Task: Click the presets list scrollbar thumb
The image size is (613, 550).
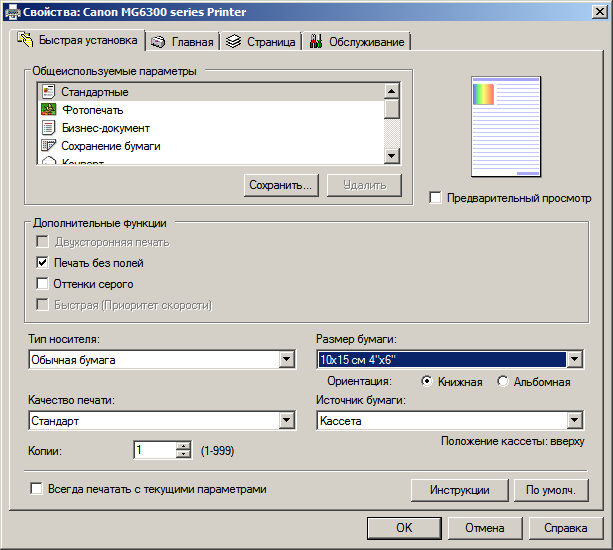Action: pos(392,109)
